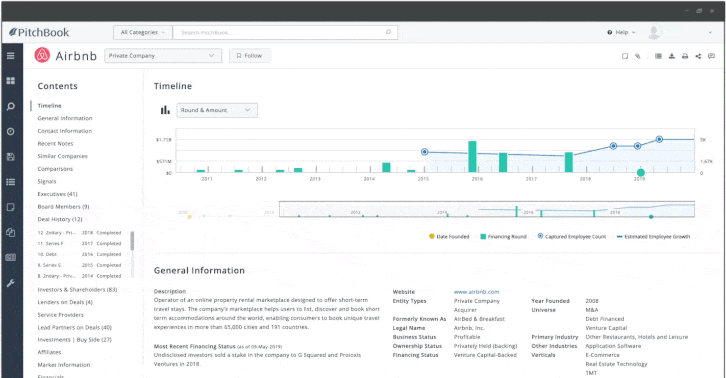This screenshot has width=726, height=378.
Task: Click the large green dot at 2019
Action: click(641, 172)
